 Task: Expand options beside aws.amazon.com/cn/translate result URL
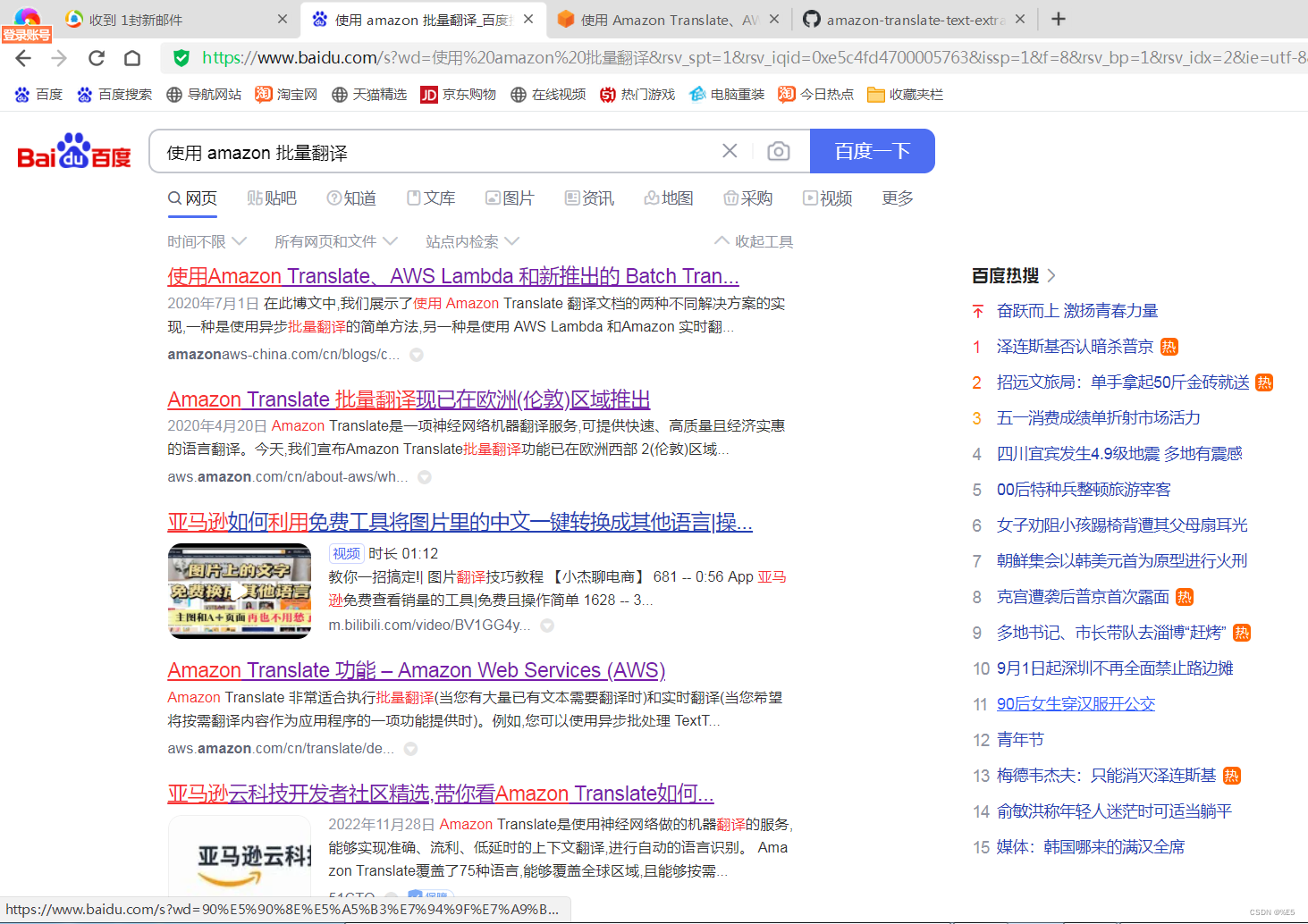pyautogui.click(x=410, y=749)
